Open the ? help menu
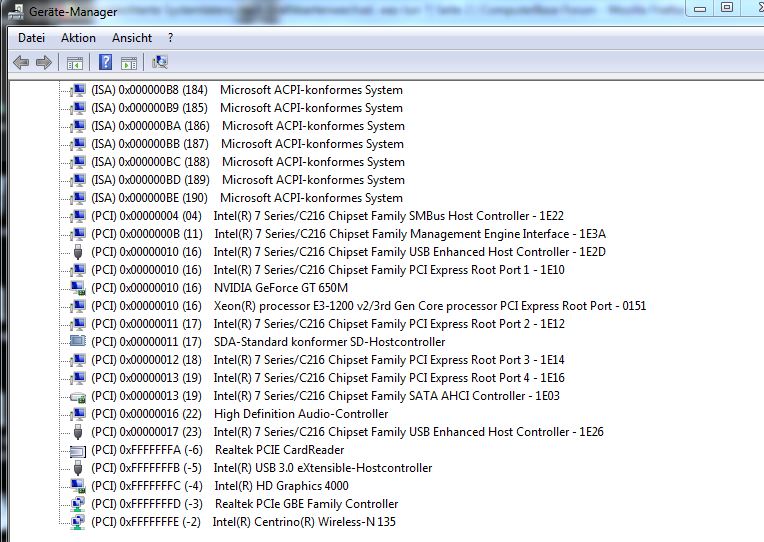 point(170,38)
